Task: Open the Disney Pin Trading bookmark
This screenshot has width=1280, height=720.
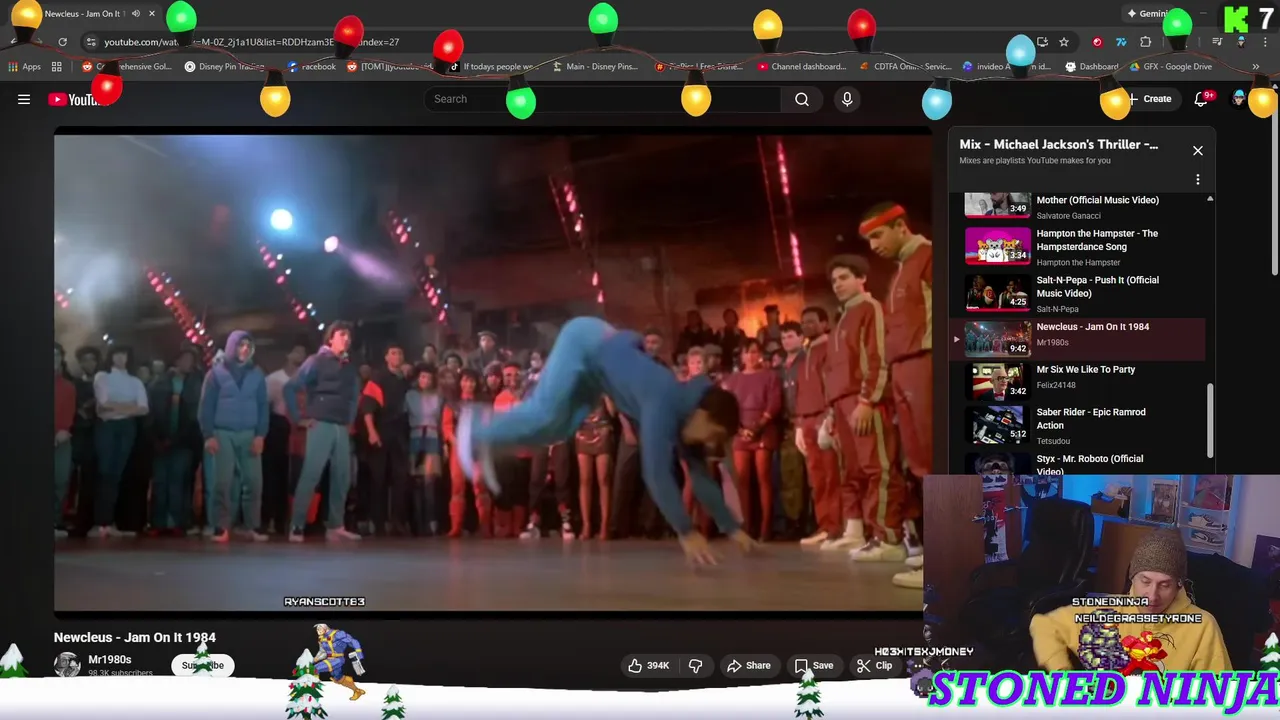Action: (x=224, y=67)
